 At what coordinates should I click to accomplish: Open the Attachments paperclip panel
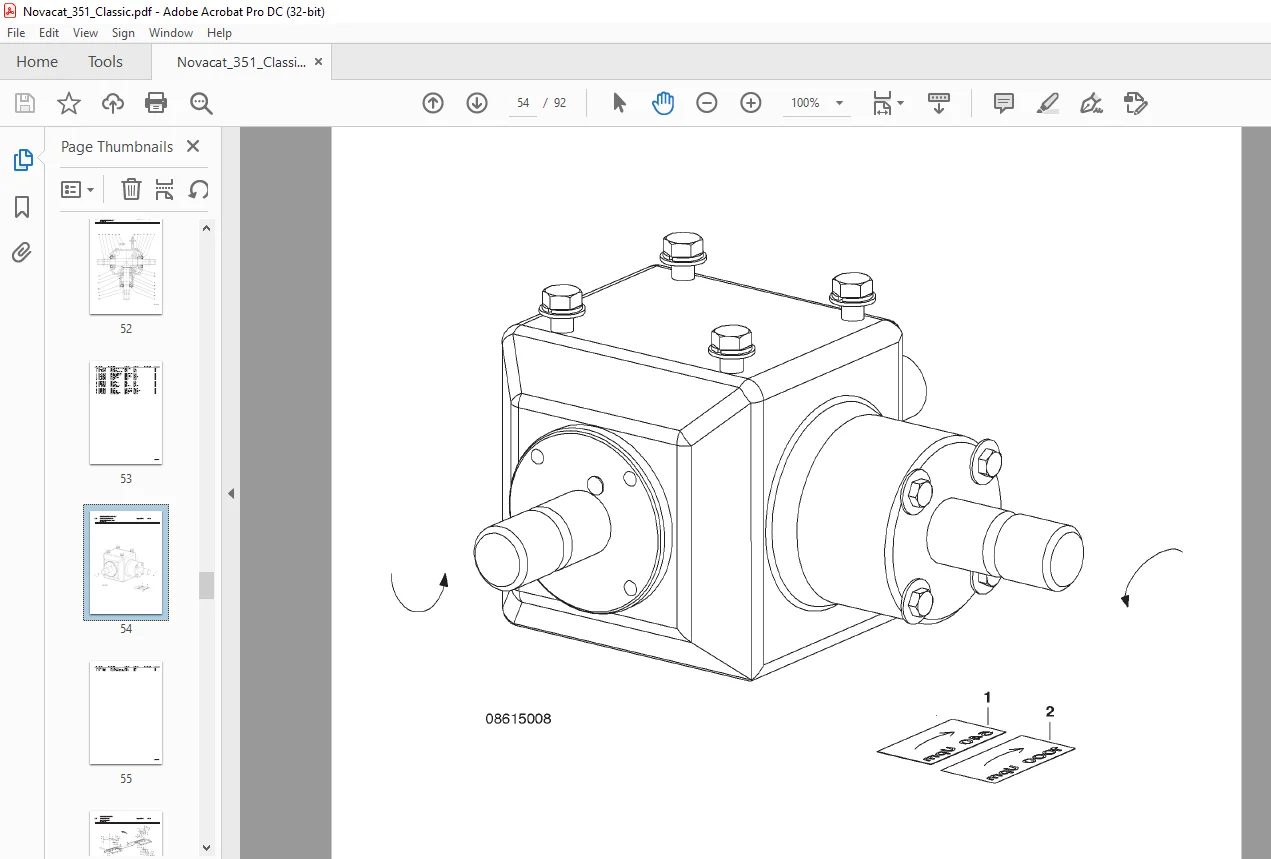point(22,252)
